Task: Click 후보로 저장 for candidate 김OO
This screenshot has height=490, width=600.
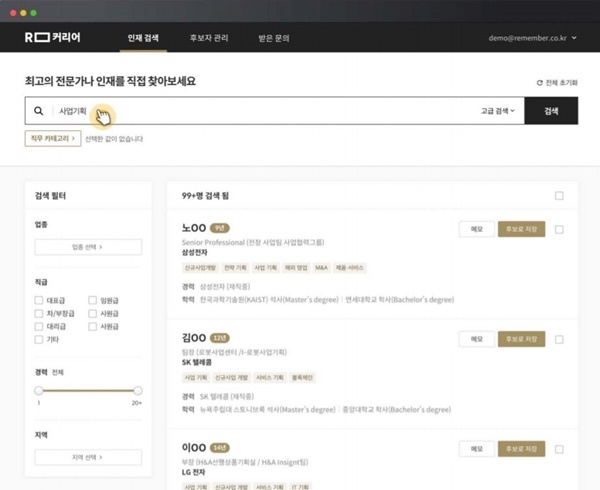Action: tap(522, 339)
